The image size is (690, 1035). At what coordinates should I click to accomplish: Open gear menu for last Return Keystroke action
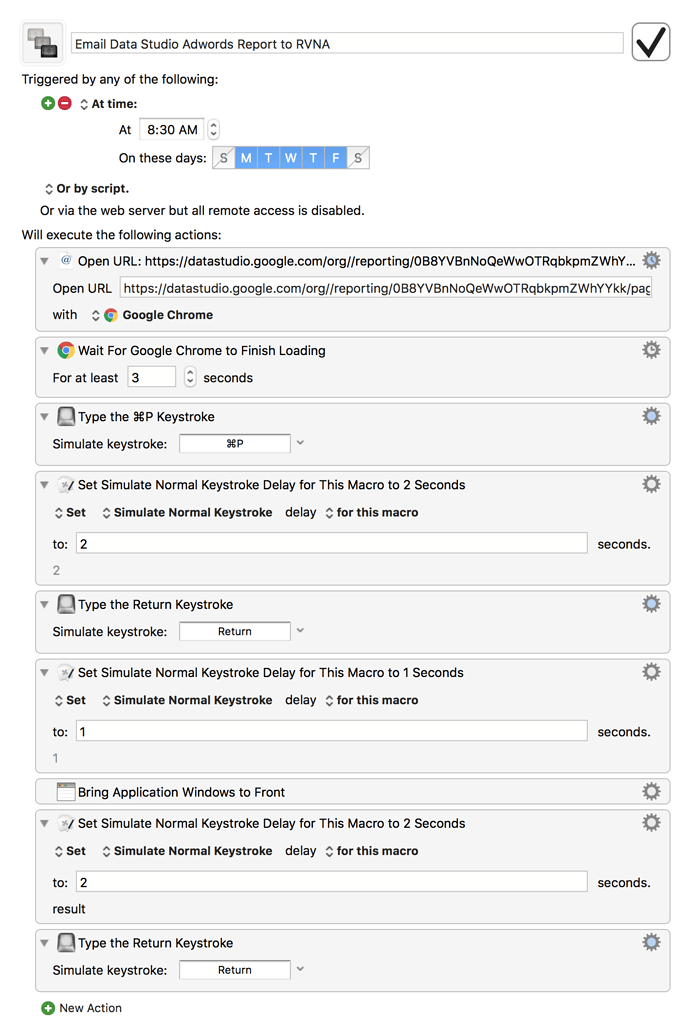click(652, 942)
